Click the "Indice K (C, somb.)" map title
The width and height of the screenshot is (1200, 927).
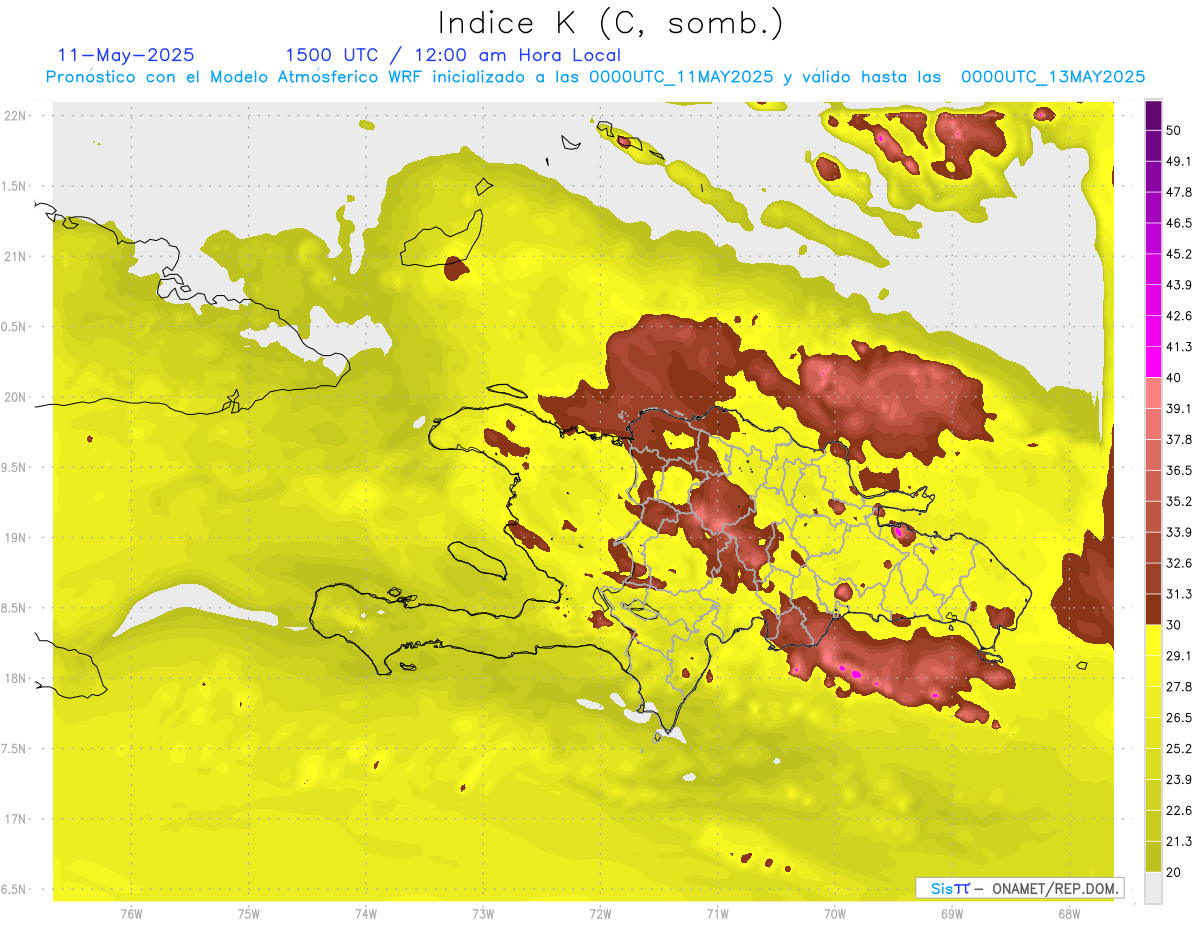(x=611, y=22)
